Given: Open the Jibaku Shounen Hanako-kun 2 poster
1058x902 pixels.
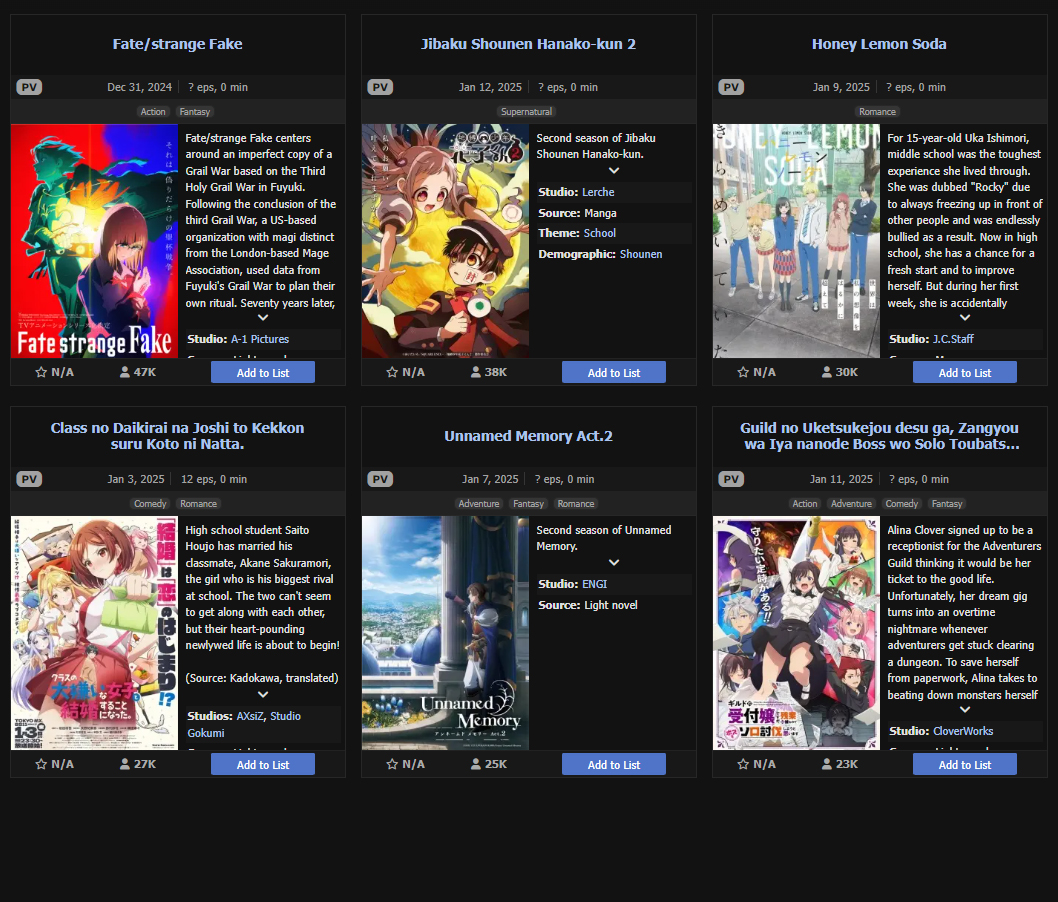Looking at the screenshot, I should point(445,241).
